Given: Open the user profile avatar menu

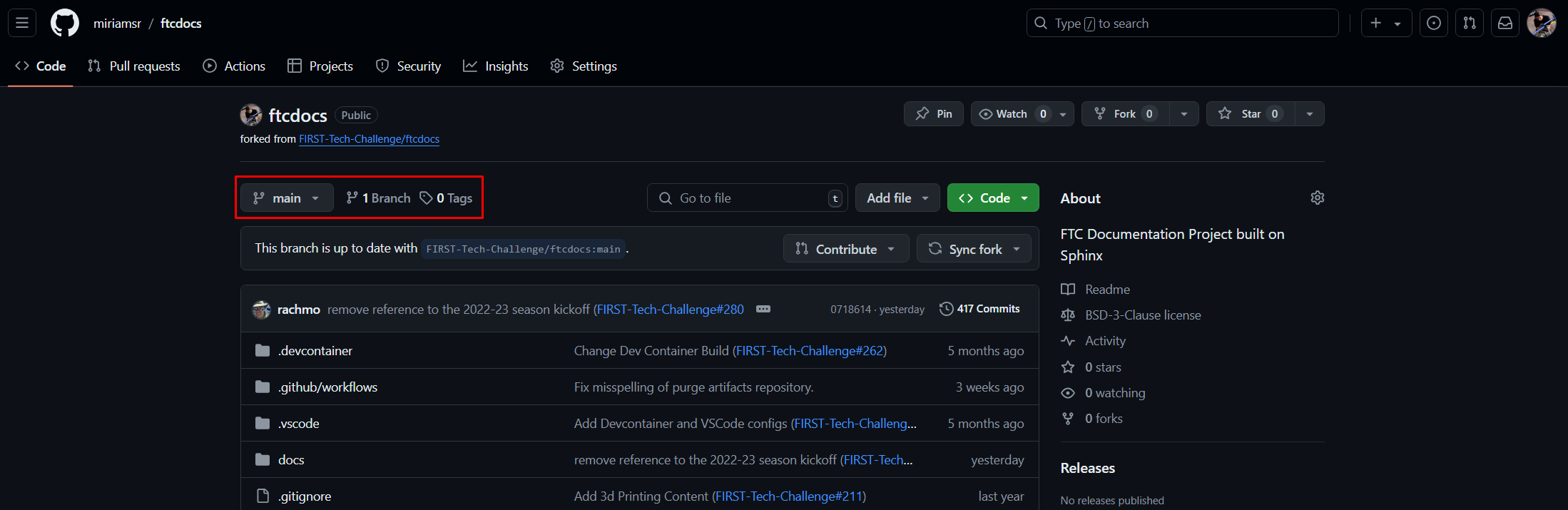Looking at the screenshot, I should coord(1541,23).
